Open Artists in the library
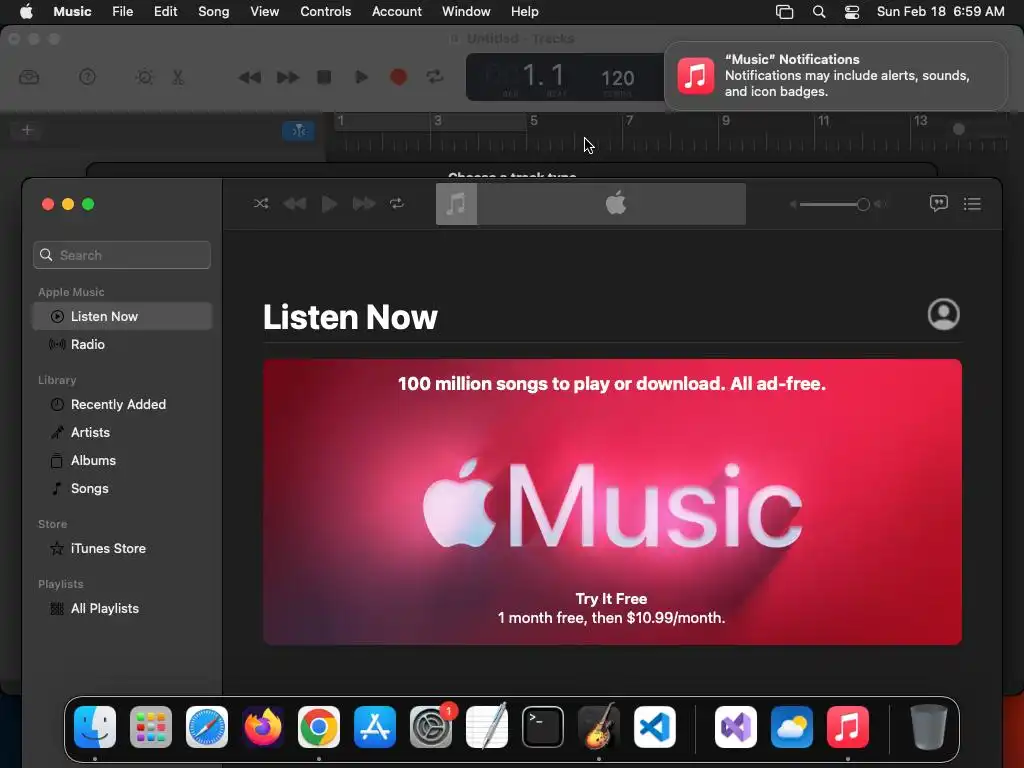The height and width of the screenshot is (768, 1024). (122, 432)
